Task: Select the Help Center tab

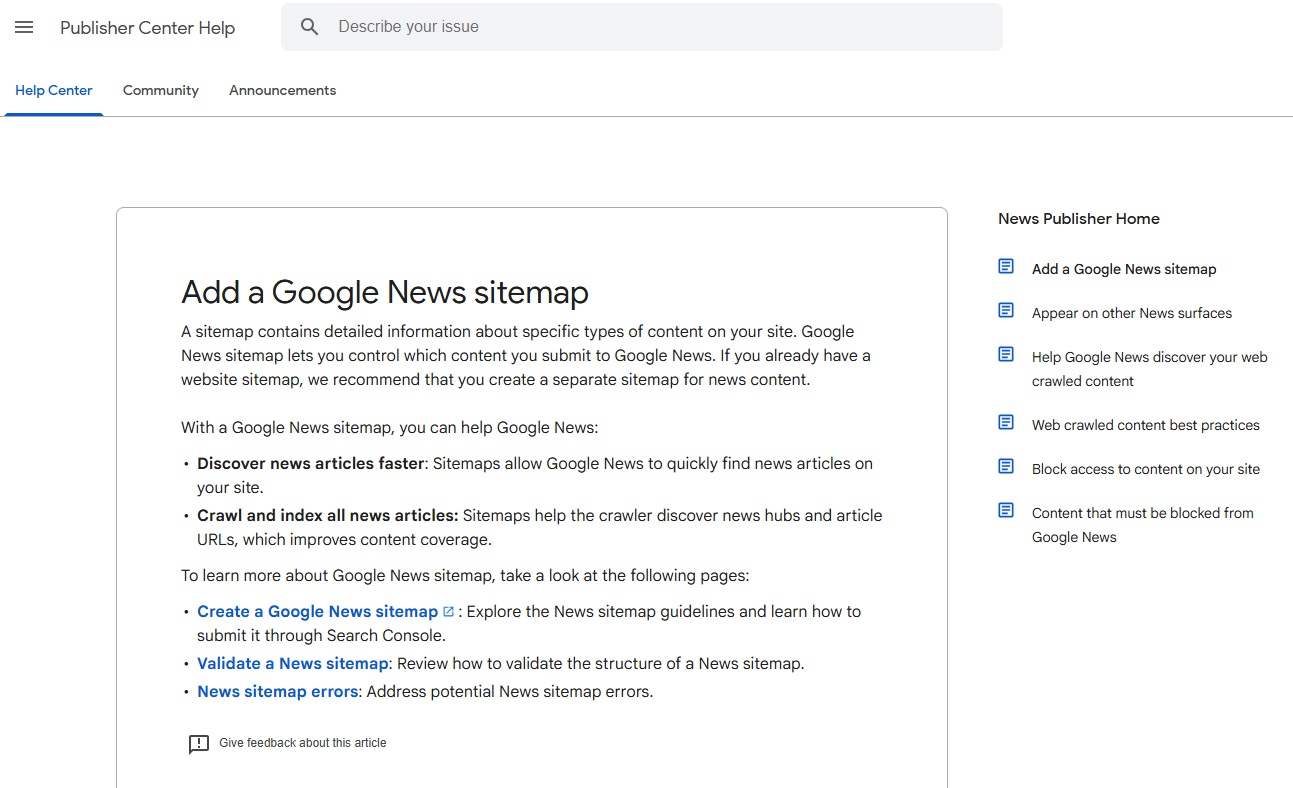Action: point(54,90)
